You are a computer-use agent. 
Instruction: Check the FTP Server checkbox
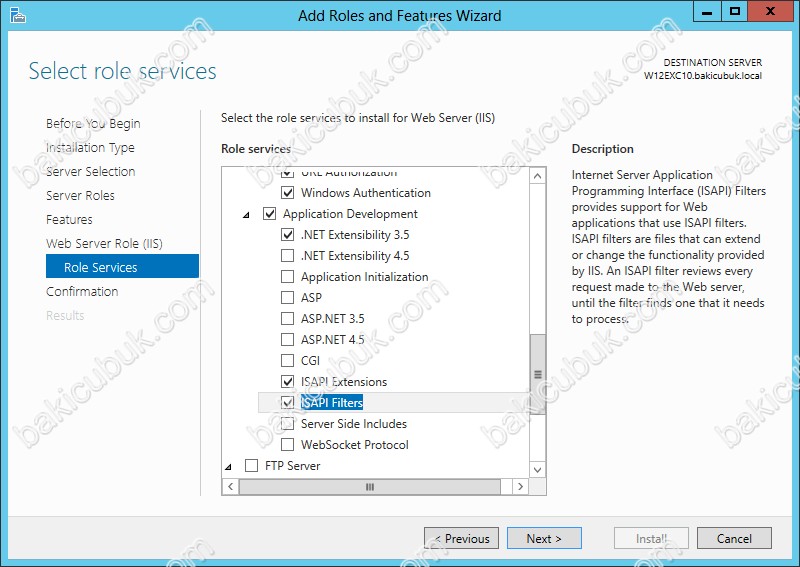[x=252, y=465]
